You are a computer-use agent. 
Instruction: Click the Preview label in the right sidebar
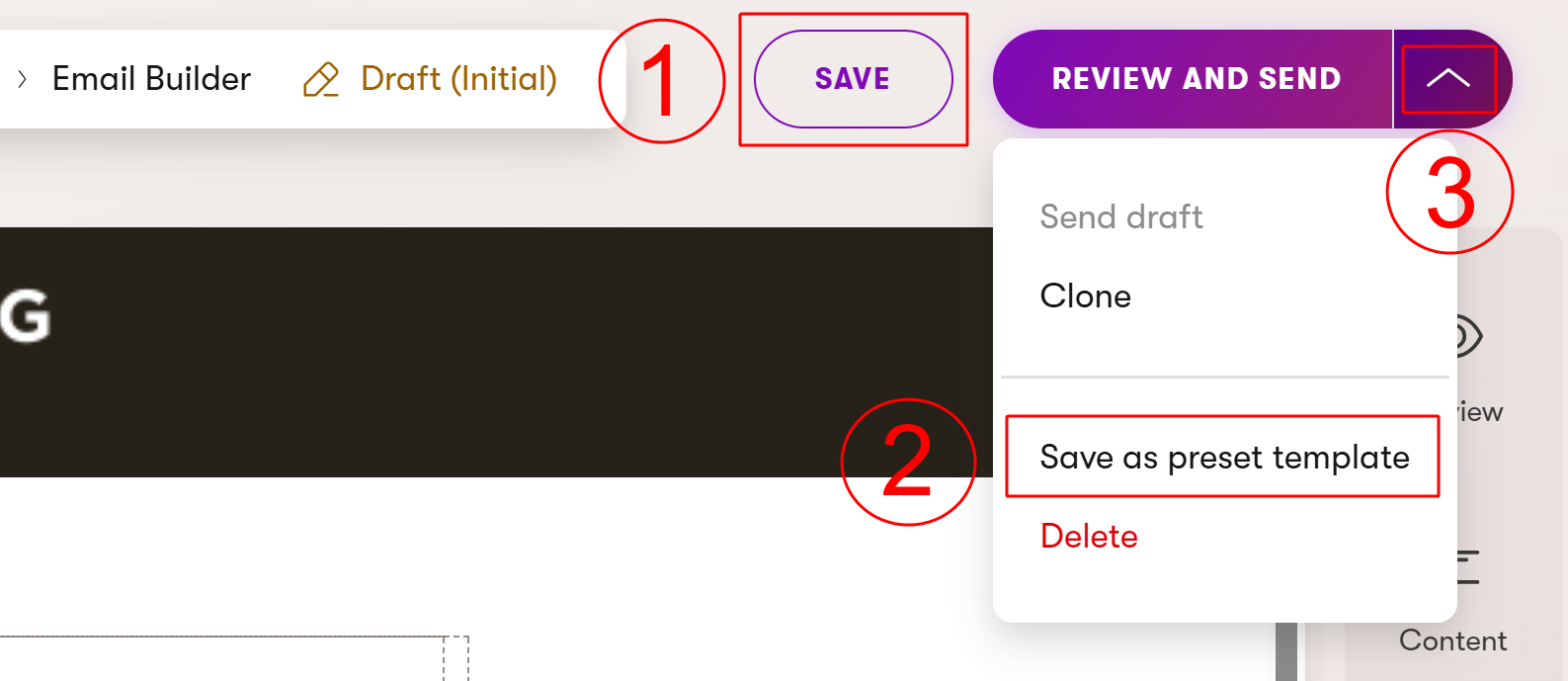[x=1475, y=411]
